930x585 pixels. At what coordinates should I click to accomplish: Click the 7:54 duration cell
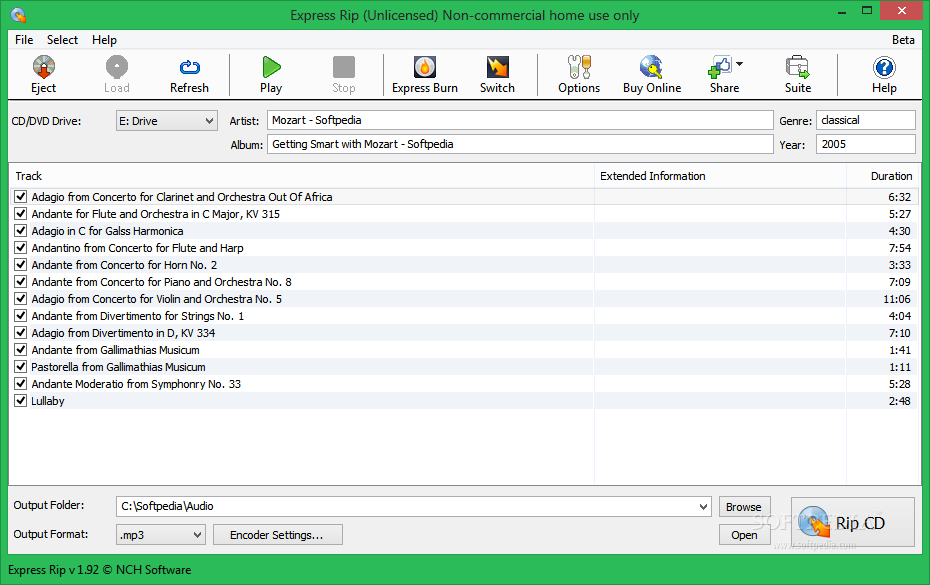tap(900, 248)
